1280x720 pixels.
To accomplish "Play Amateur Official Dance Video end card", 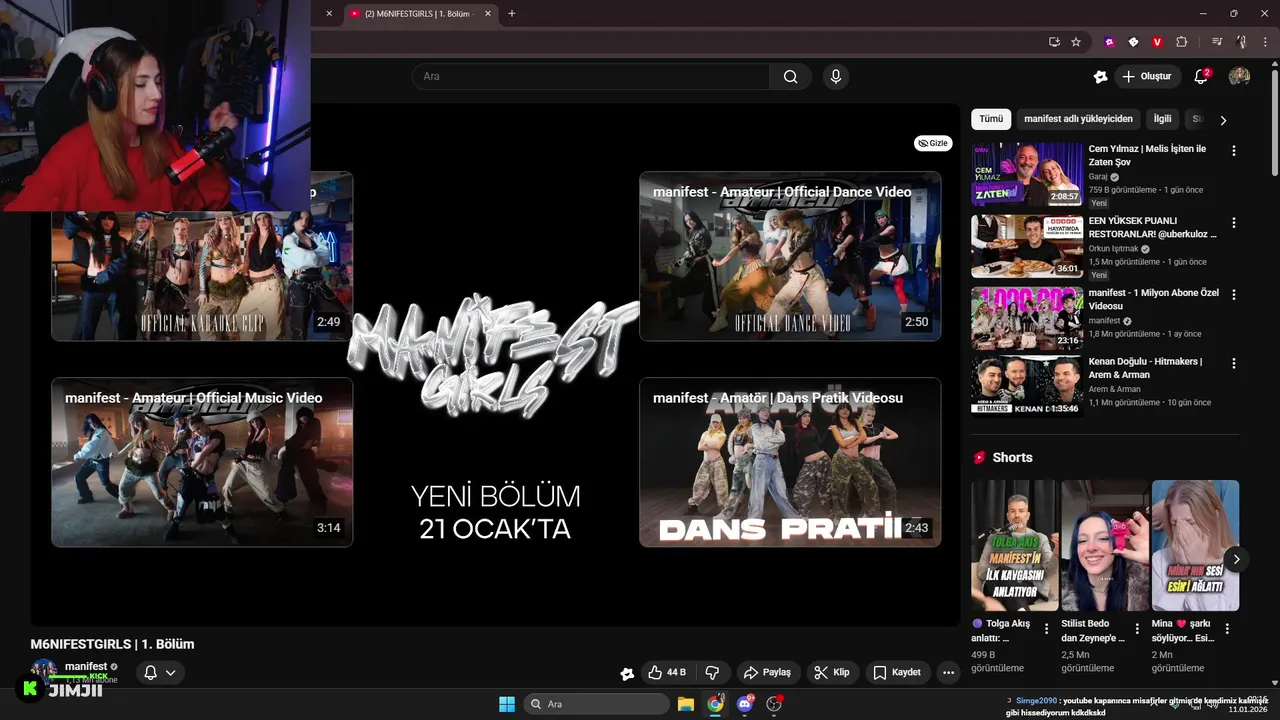I will [x=790, y=256].
